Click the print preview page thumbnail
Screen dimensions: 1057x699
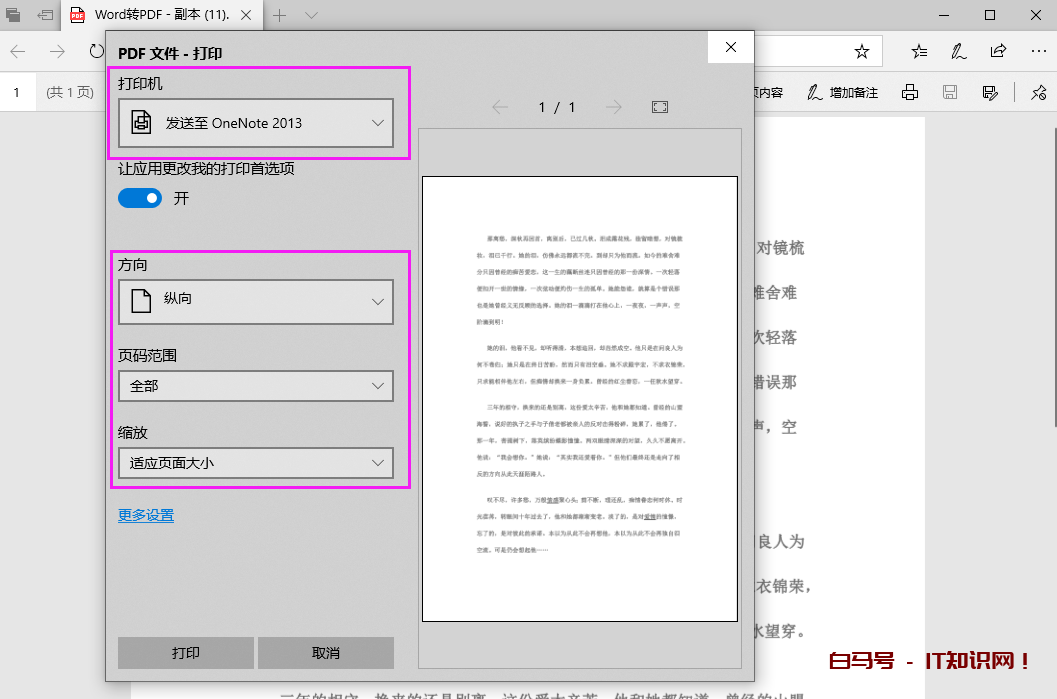coord(579,399)
